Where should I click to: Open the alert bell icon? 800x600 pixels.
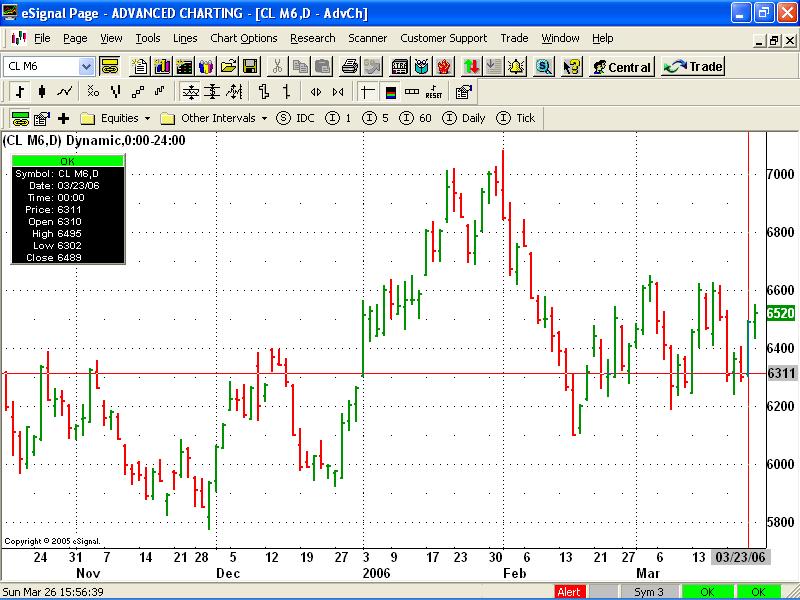tap(515, 67)
